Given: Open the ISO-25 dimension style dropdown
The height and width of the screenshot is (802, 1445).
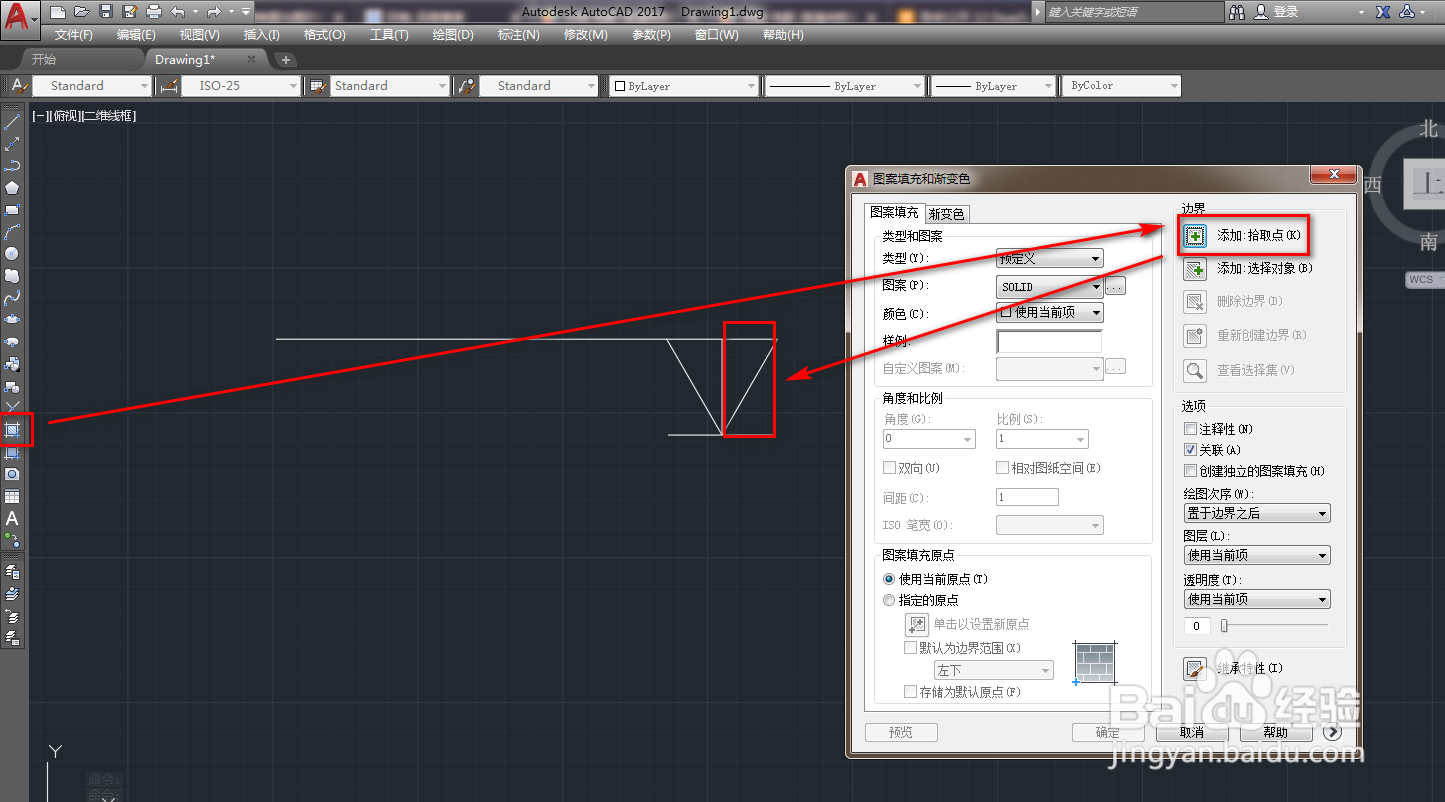Looking at the screenshot, I should (x=241, y=86).
